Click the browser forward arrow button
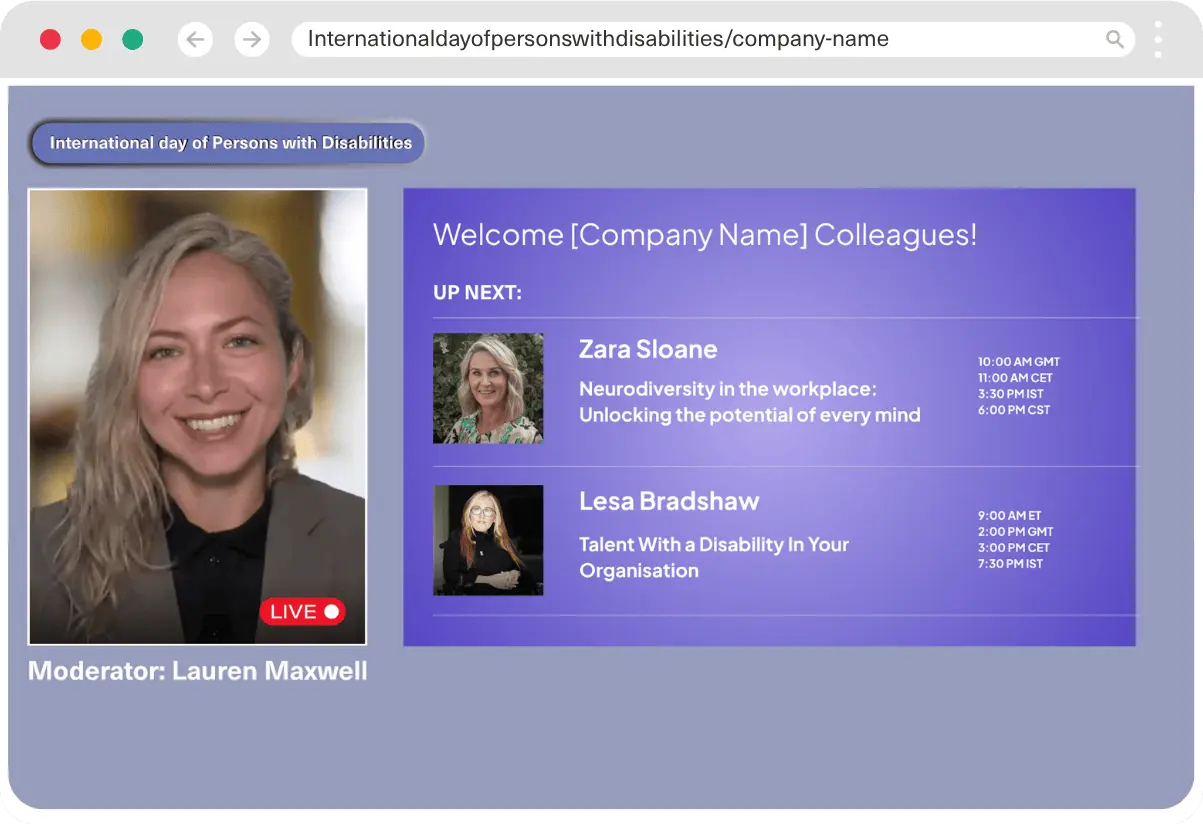 click(252, 40)
